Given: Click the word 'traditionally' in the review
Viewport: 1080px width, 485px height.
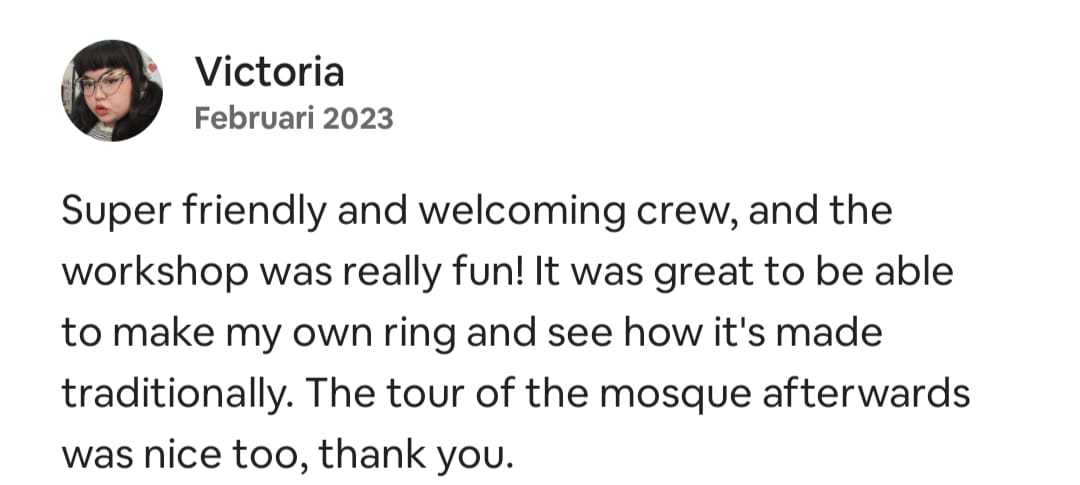Looking at the screenshot, I should coord(173,394).
